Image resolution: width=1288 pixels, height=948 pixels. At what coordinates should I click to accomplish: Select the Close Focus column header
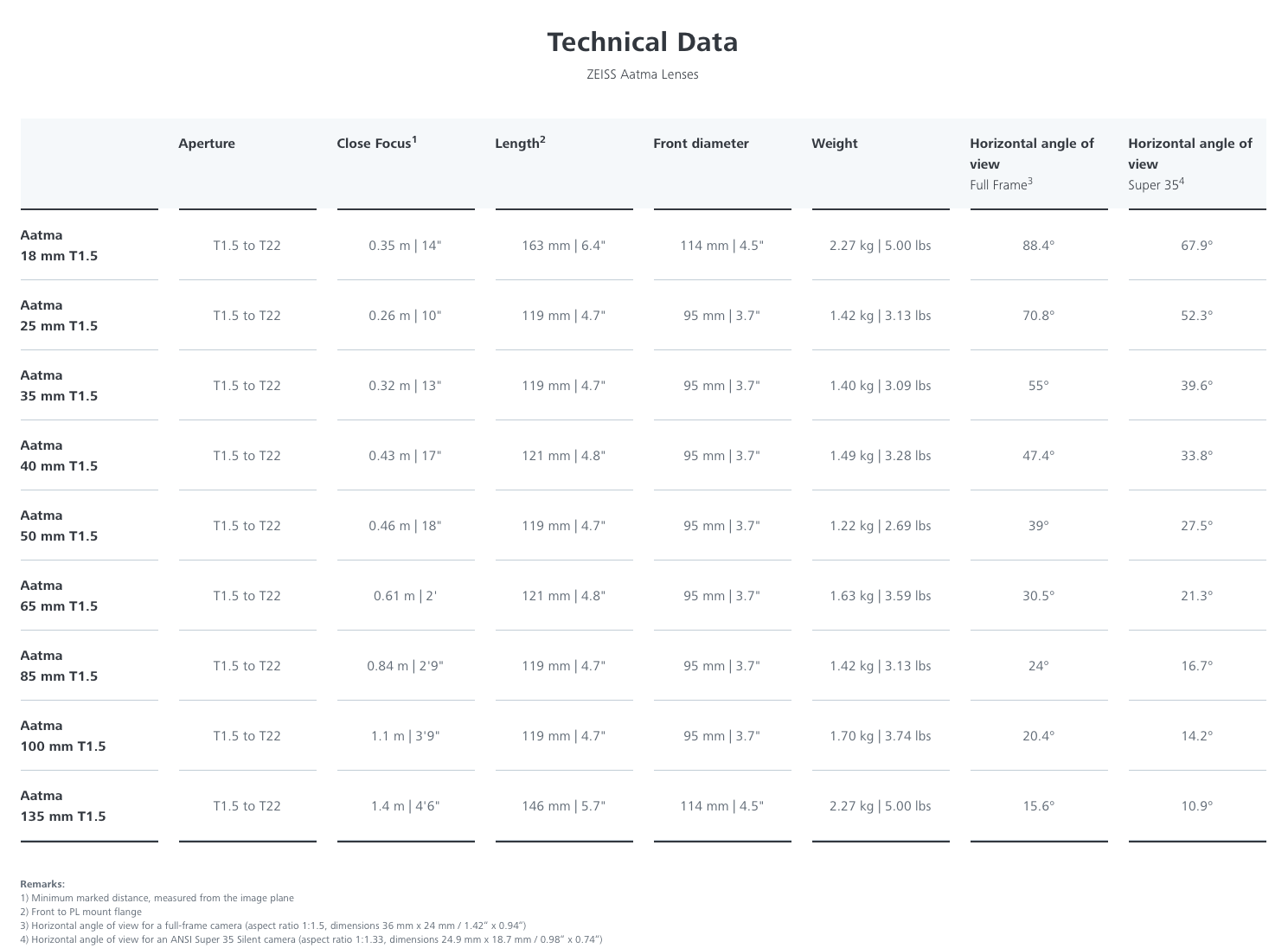(376, 144)
